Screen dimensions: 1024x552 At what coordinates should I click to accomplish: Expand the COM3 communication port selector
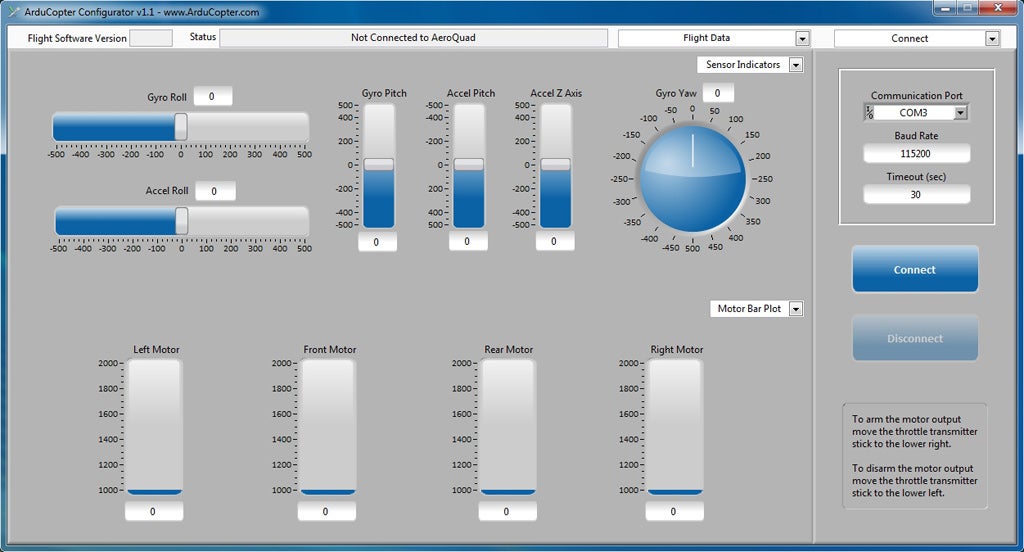[x=960, y=113]
